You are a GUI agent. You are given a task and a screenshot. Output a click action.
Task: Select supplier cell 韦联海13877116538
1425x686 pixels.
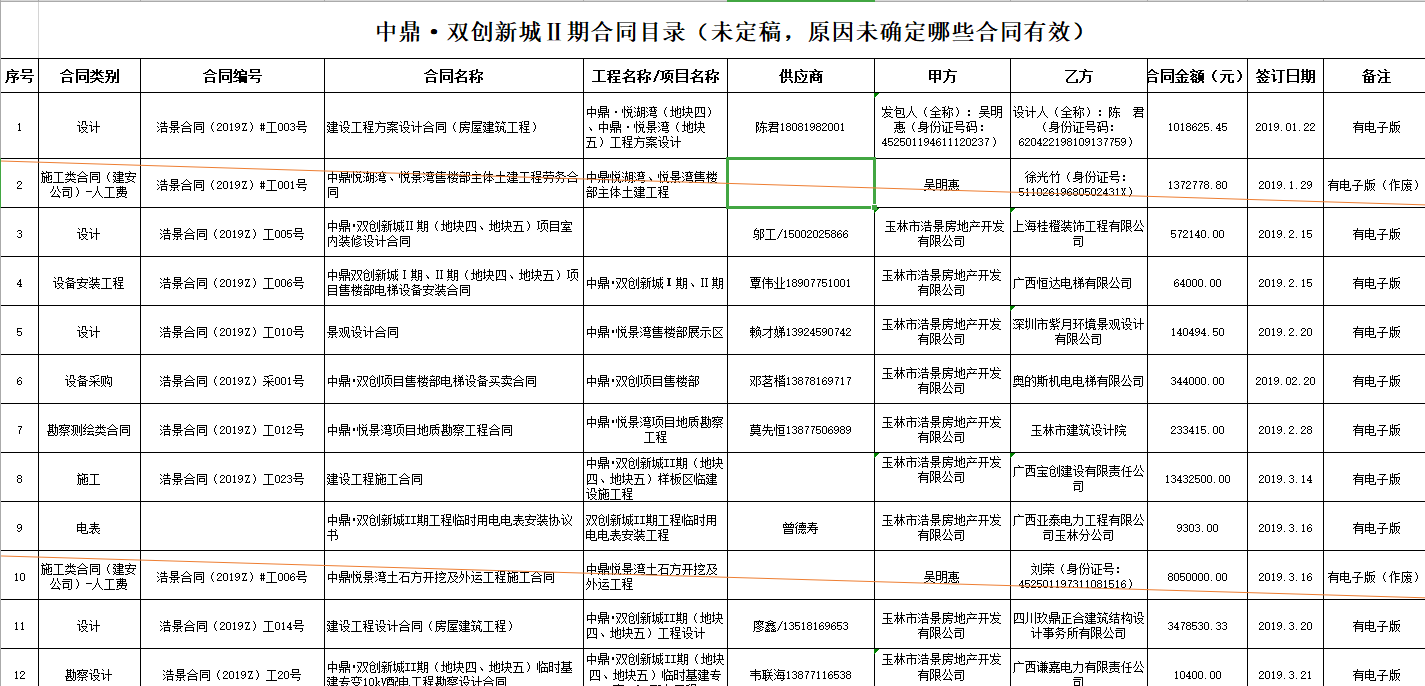801,668
